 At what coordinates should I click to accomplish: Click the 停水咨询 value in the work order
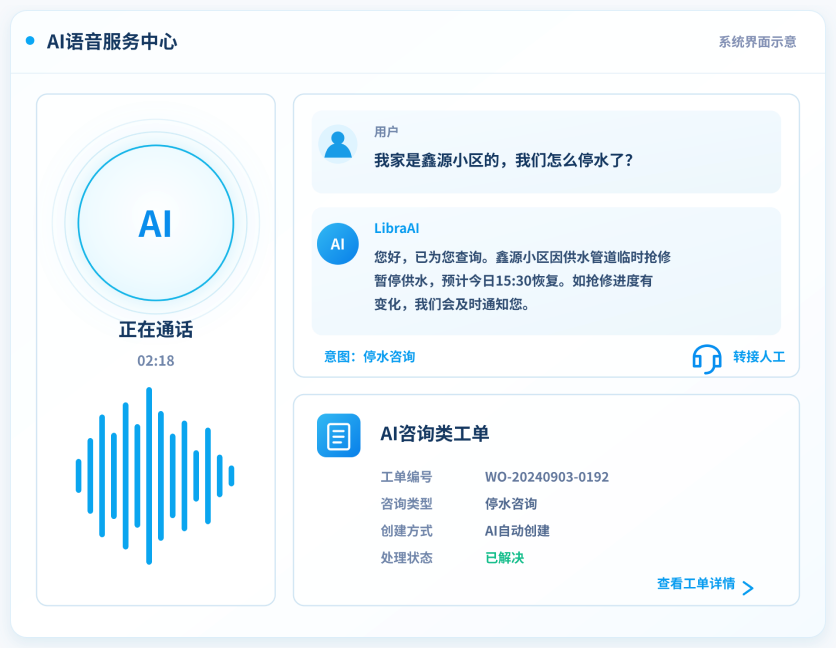[x=511, y=503]
